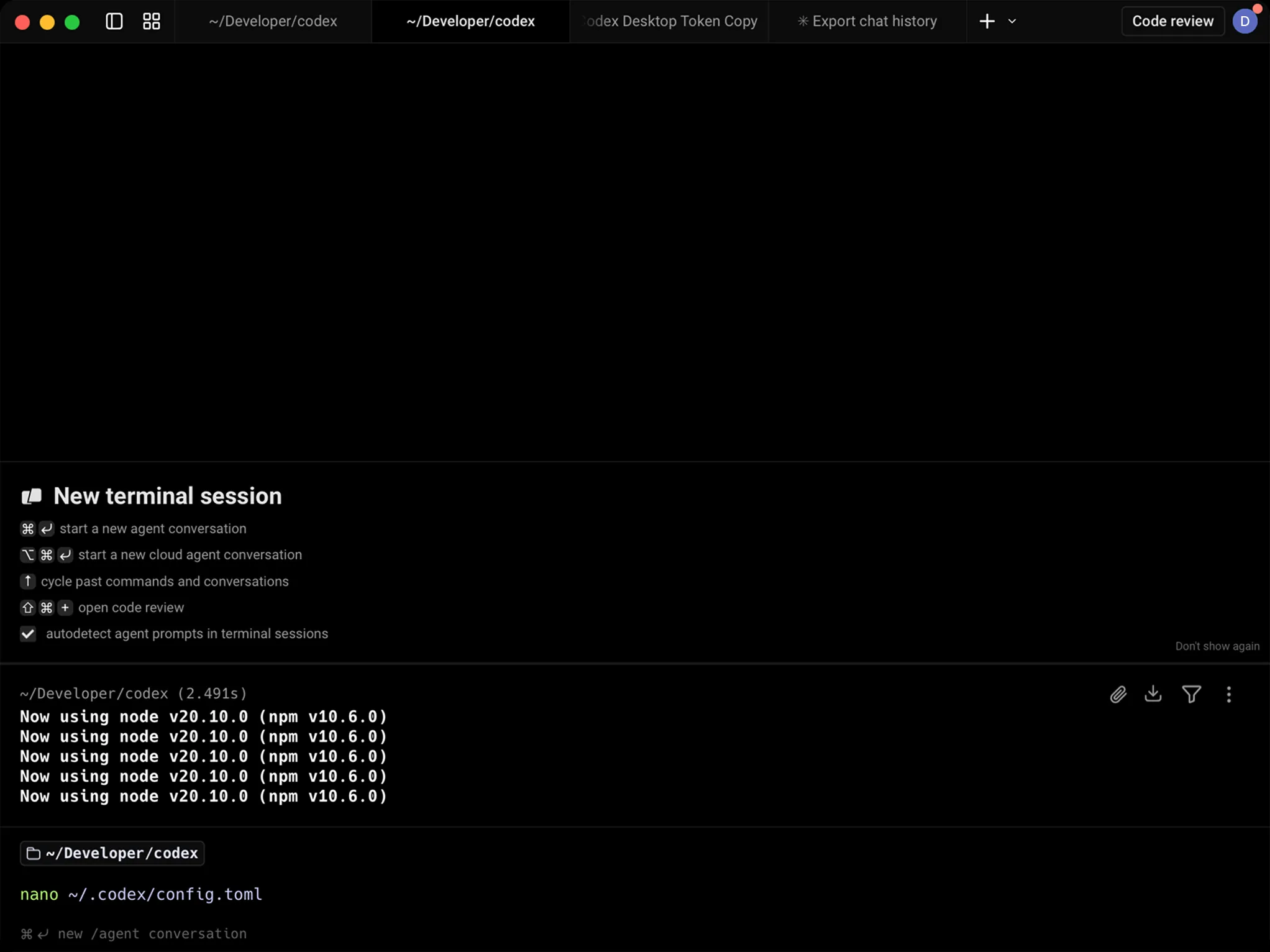The image size is (1270, 952).
Task: Click the ~/Developer/codex directory chip above the command
Action: 112,853
